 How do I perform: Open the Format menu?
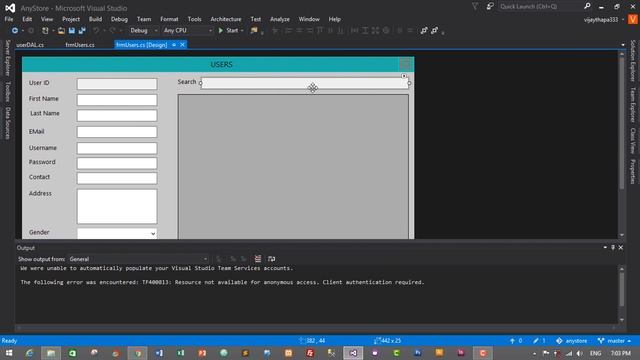[169, 19]
